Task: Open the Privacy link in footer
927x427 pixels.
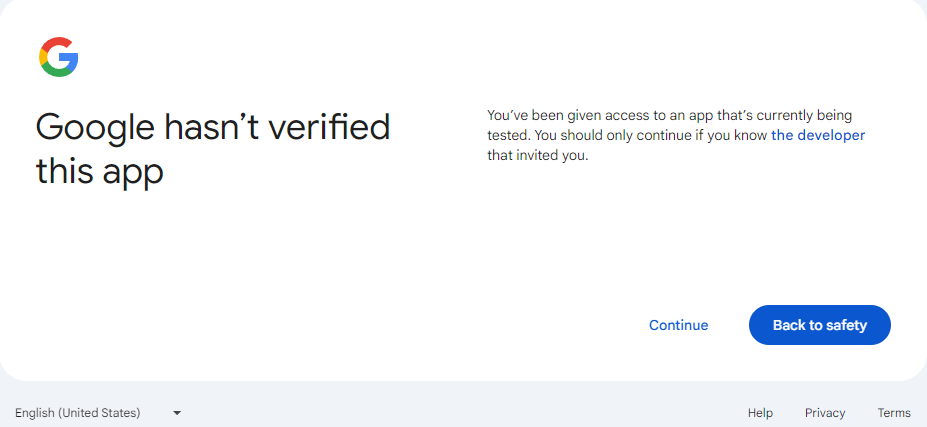Action: coord(825,413)
